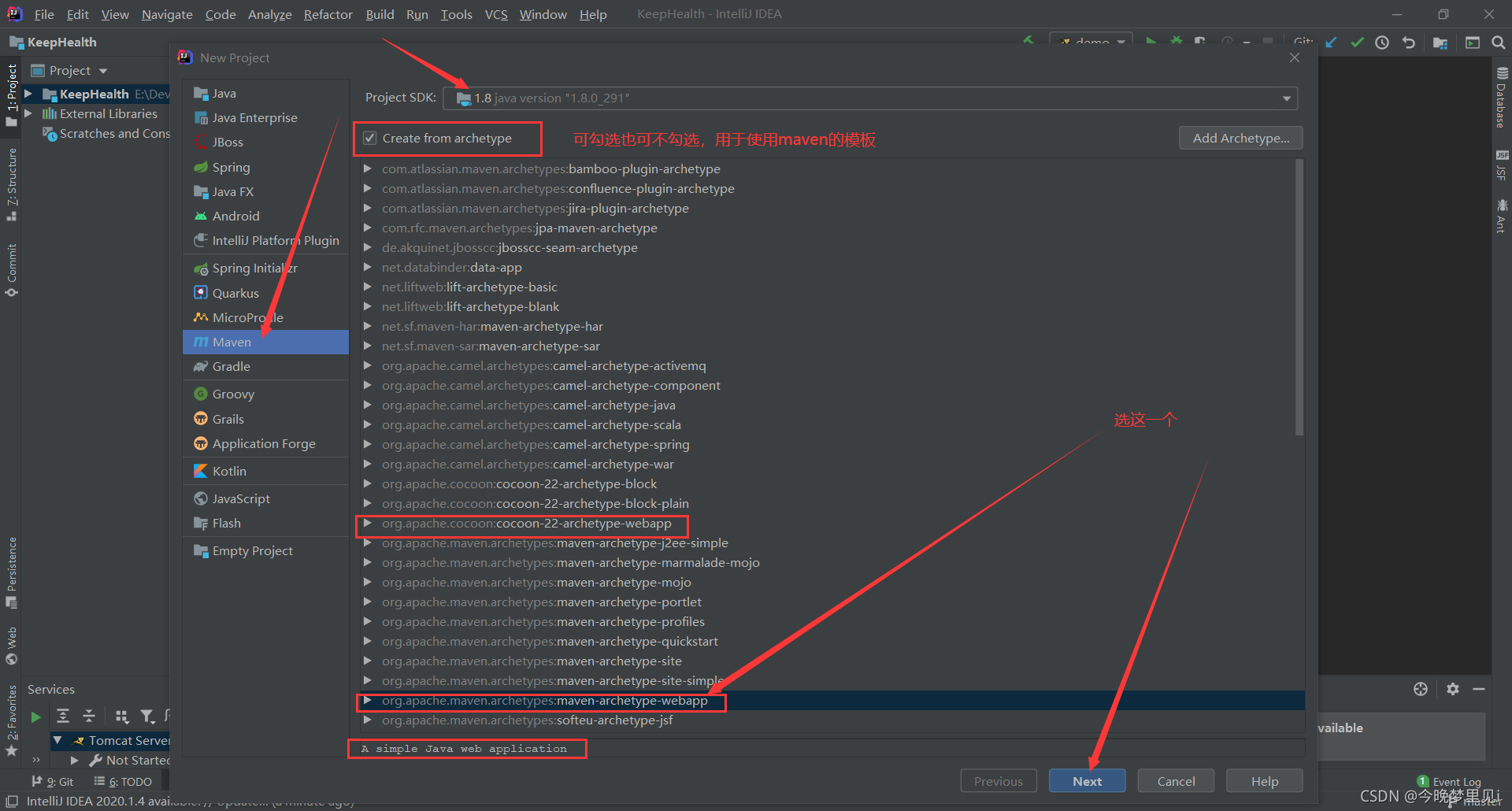Open the Structure tool window

[x=12, y=184]
